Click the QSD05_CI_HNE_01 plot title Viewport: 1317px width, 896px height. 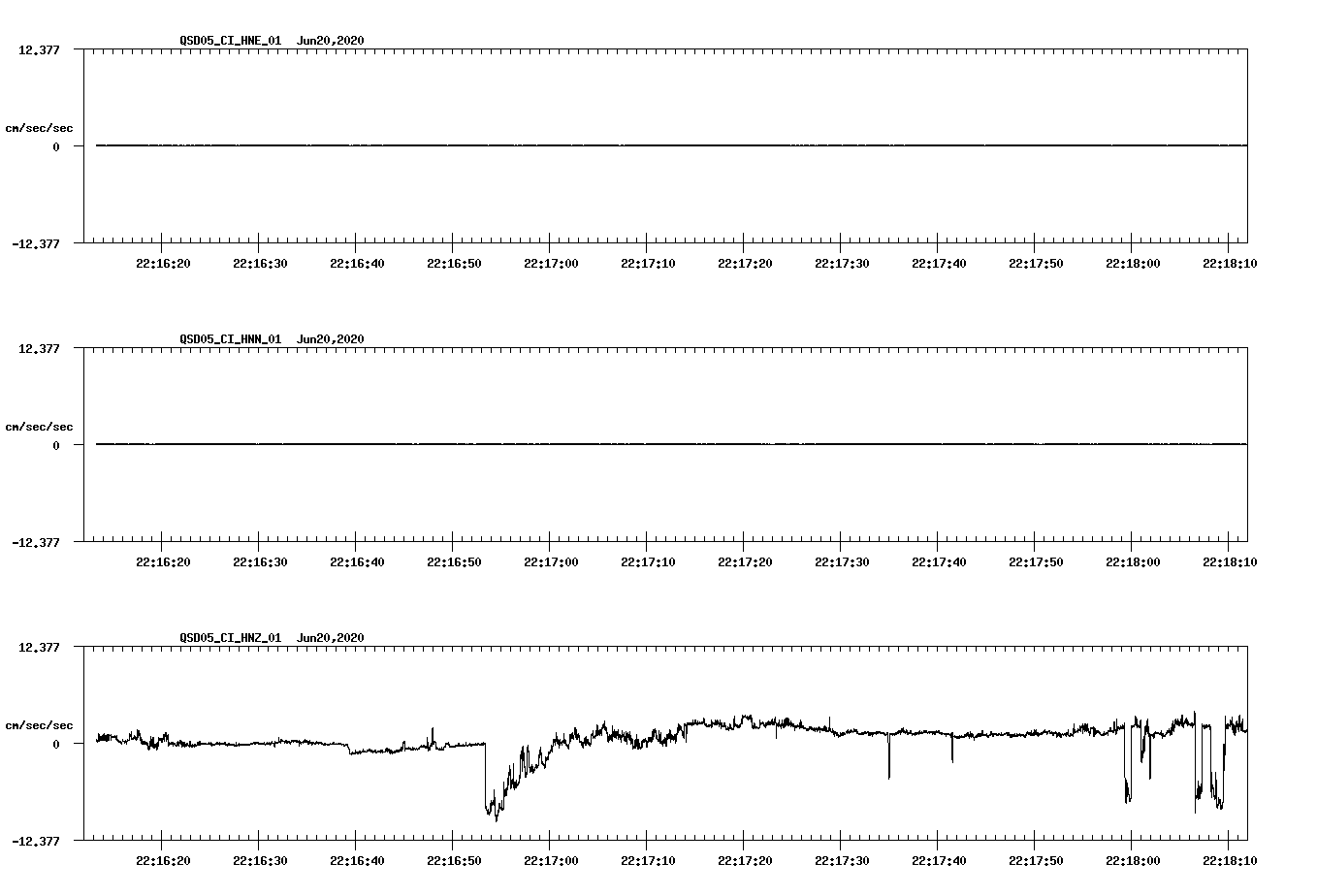pos(272,41)
